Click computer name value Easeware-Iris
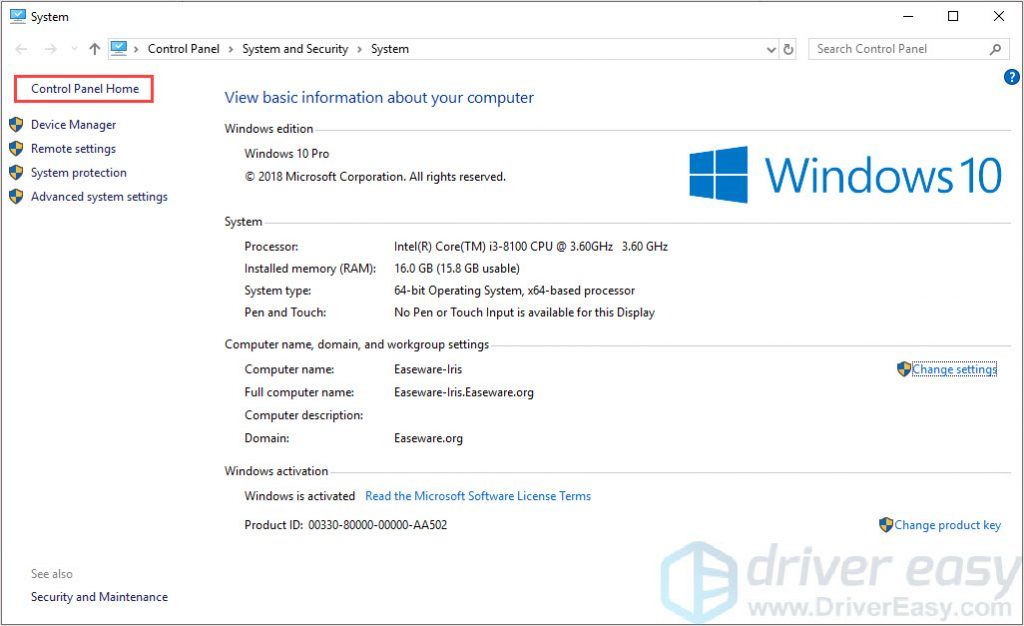Viewport: 1024px width, 626px height. pos(428,369)
